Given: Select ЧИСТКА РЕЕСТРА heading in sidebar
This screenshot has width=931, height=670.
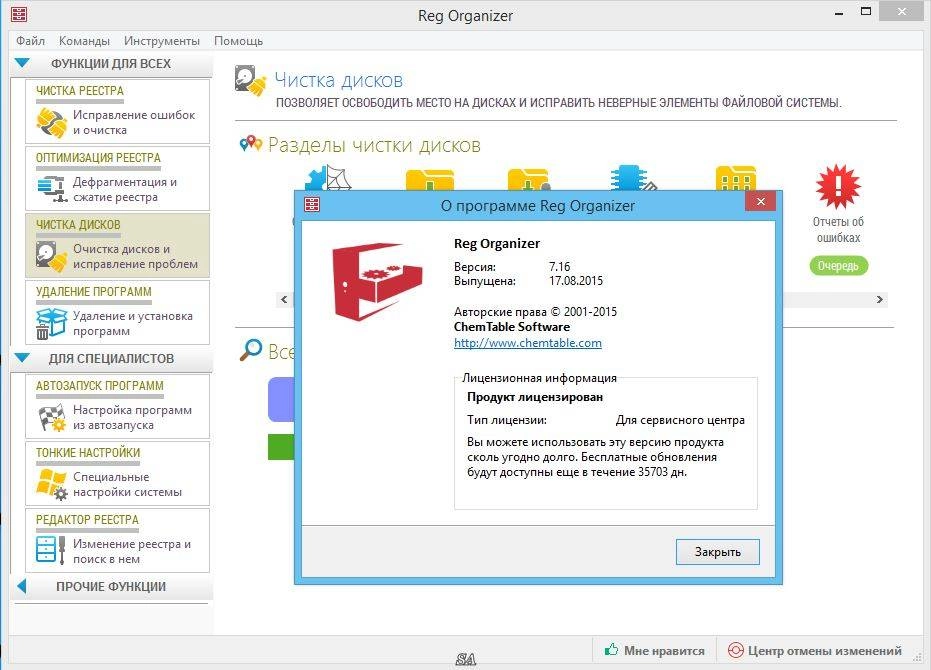Looking at the screenshot, I should pos(80,91).
